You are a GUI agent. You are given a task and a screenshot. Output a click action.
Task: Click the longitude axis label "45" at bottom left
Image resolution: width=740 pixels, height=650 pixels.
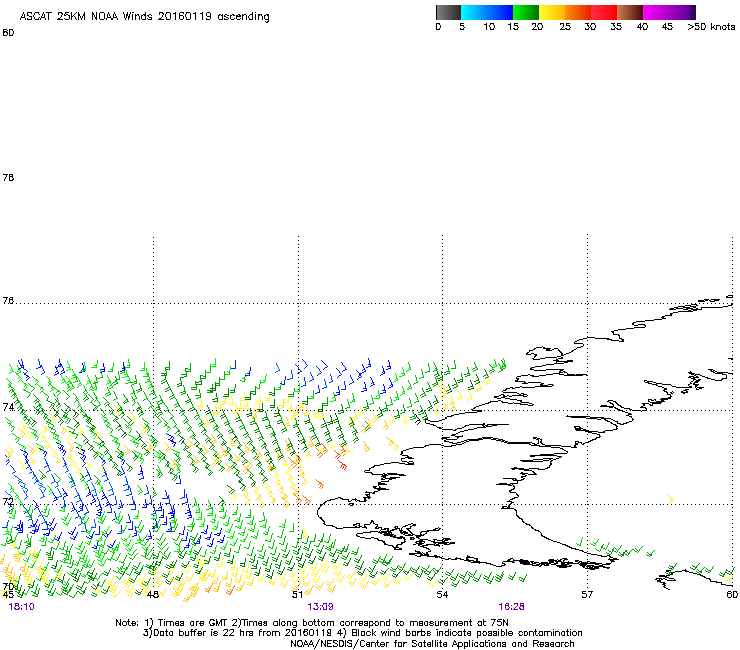(8, 594)
